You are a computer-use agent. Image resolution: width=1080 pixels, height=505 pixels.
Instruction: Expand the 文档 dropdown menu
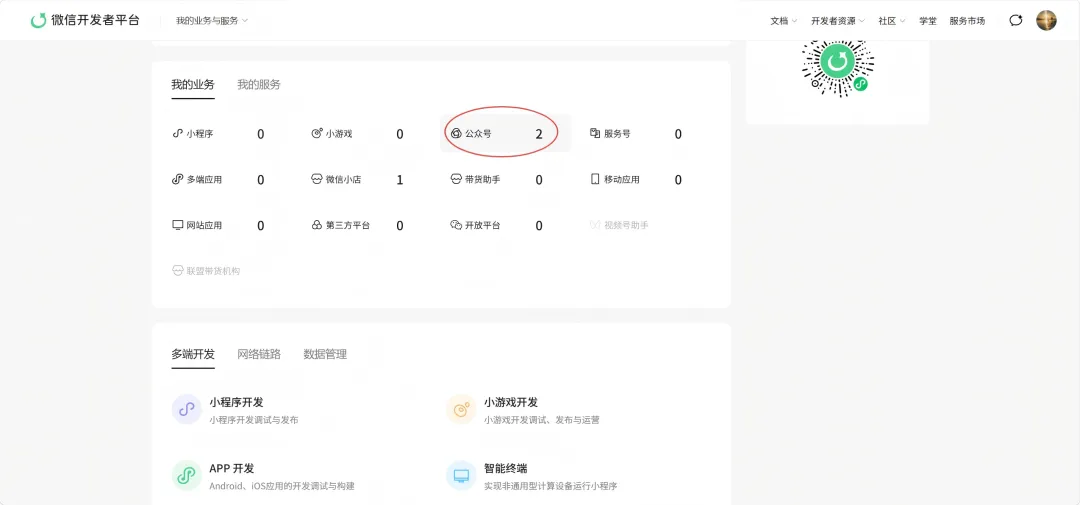[783, 21]
